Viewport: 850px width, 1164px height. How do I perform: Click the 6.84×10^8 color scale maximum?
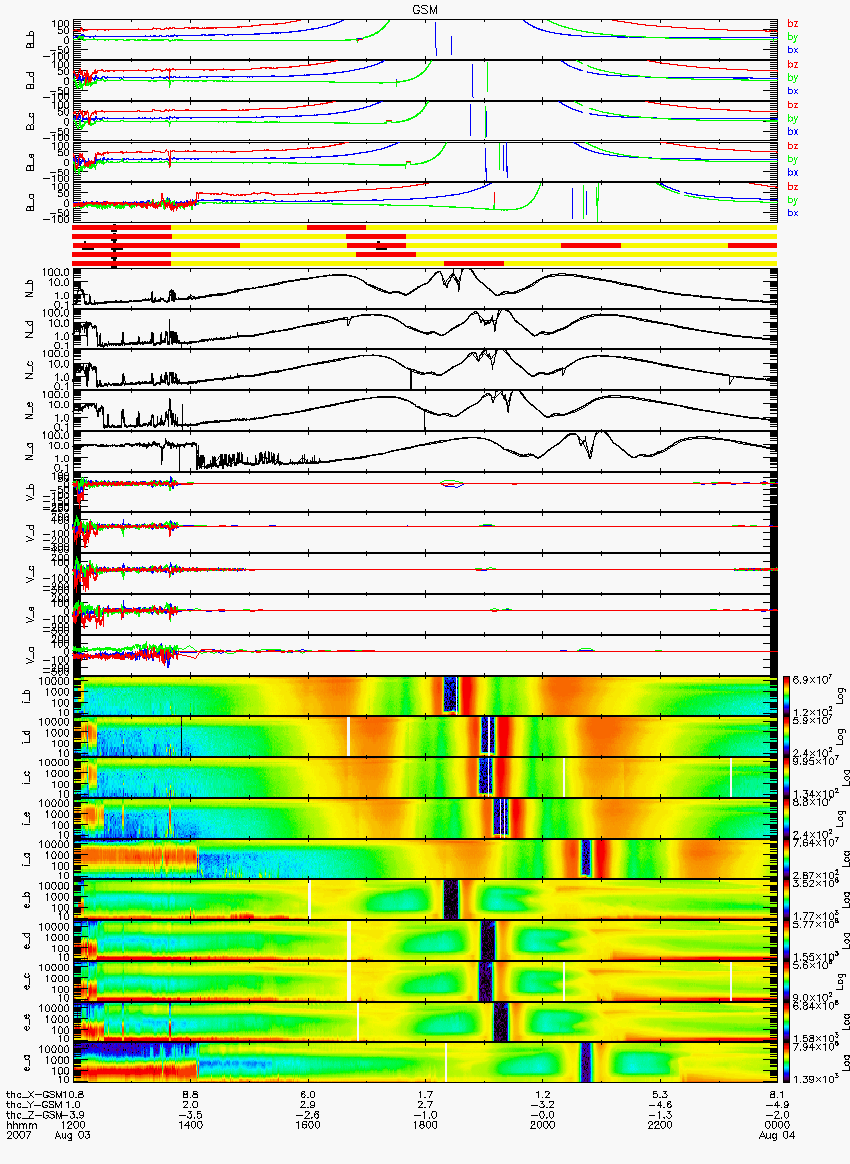(x=814, y=1006)
